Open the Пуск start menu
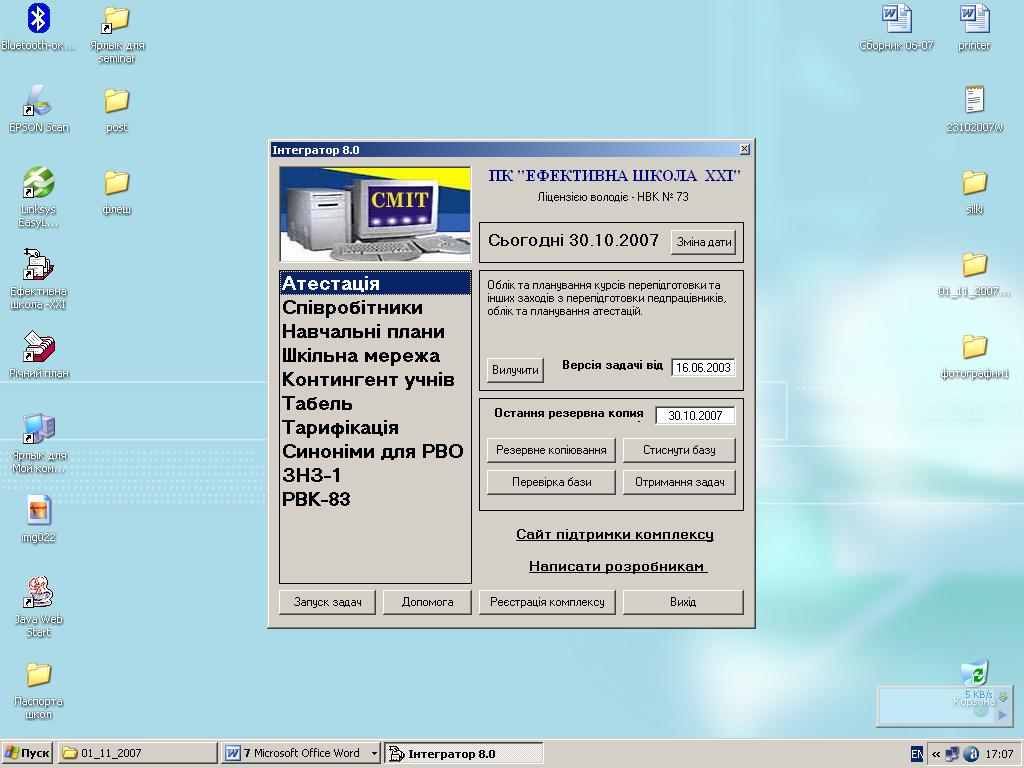 click(27, 753)
